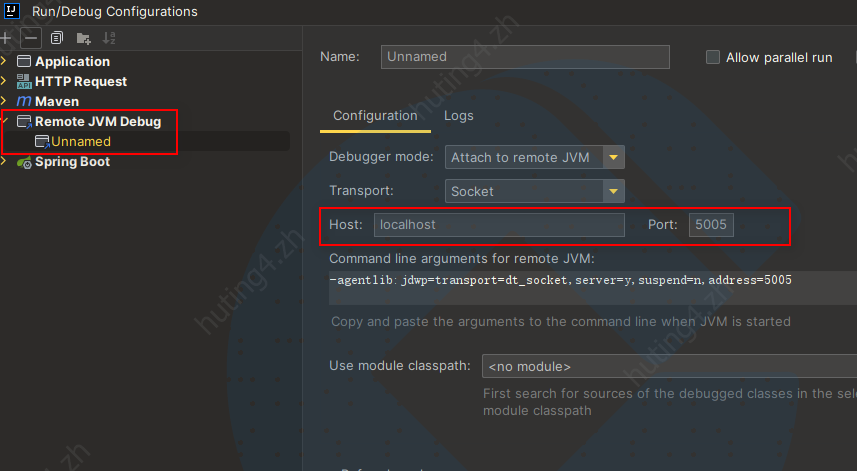Click the Unnamed configuration icon
This screenshot has width=857, height=471.
point(42,142)
